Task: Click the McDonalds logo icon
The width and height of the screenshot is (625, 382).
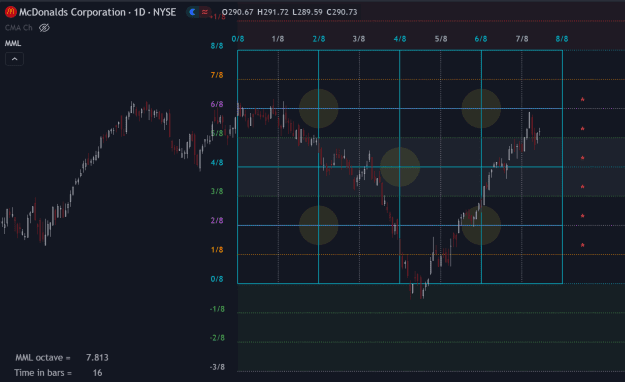Action: click(10, 12)
